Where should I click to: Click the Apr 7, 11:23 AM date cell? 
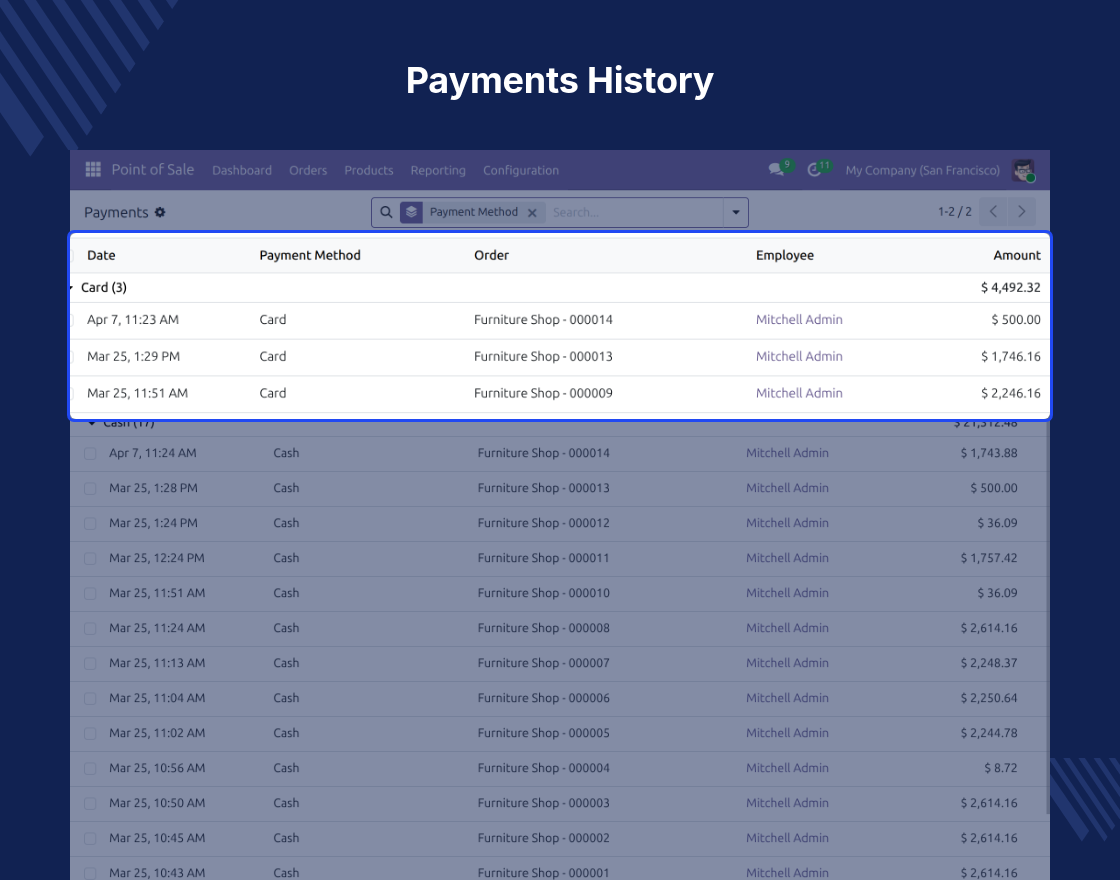133,319
